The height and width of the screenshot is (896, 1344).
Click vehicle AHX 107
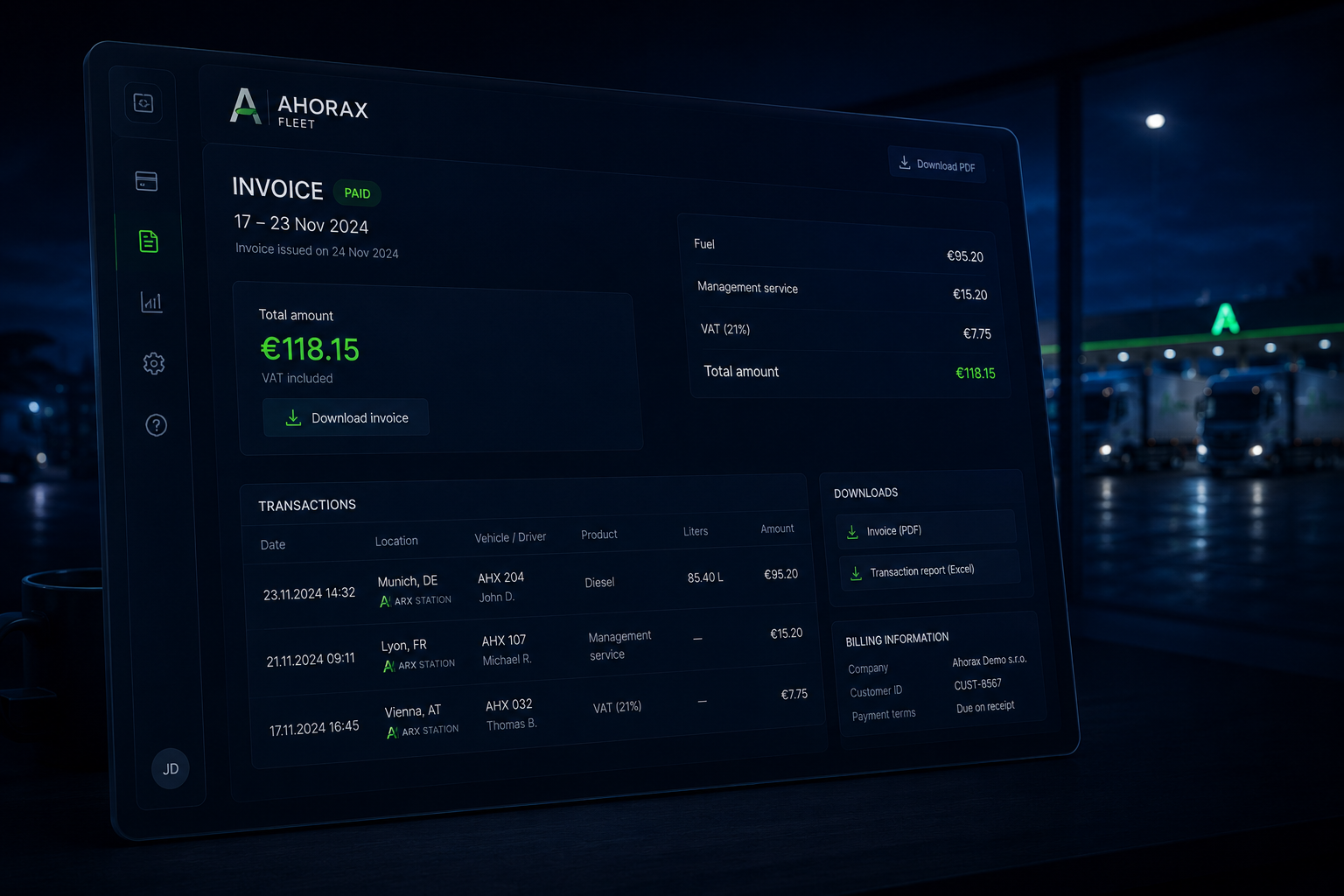click(504, 640)
